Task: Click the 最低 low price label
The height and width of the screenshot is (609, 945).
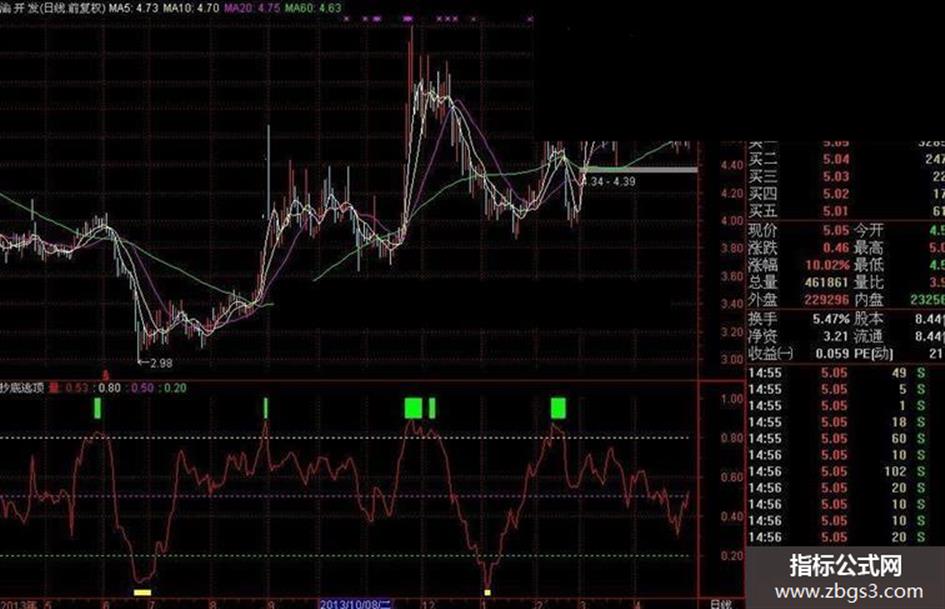Action: (868, 265)
